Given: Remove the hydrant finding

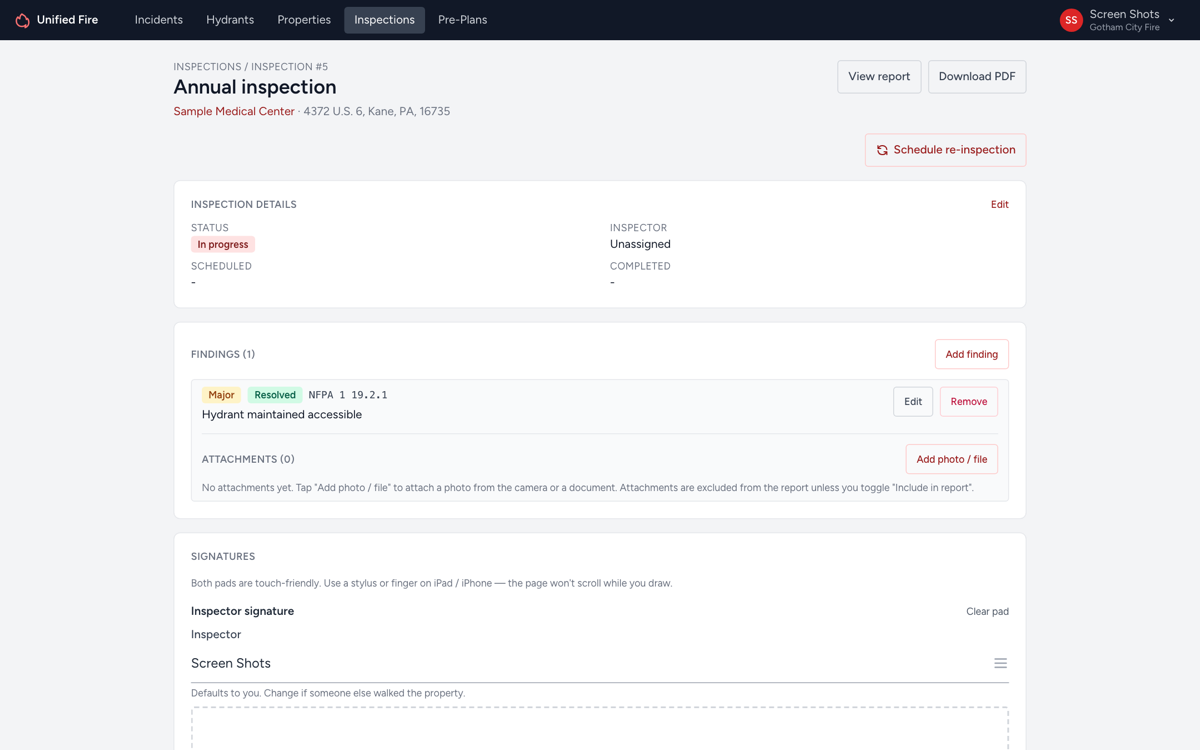Looking at the screenshot, I should (x=968, y=401).
